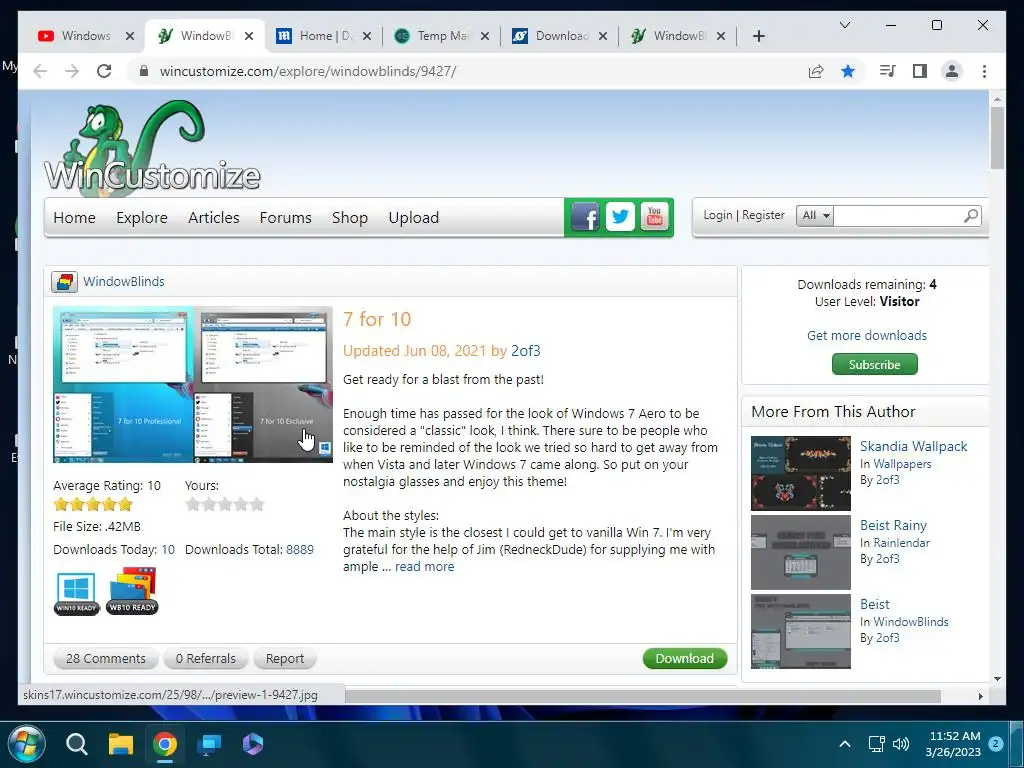
Task: Open the All search category dropdown
Action: [x=815, y=216]
